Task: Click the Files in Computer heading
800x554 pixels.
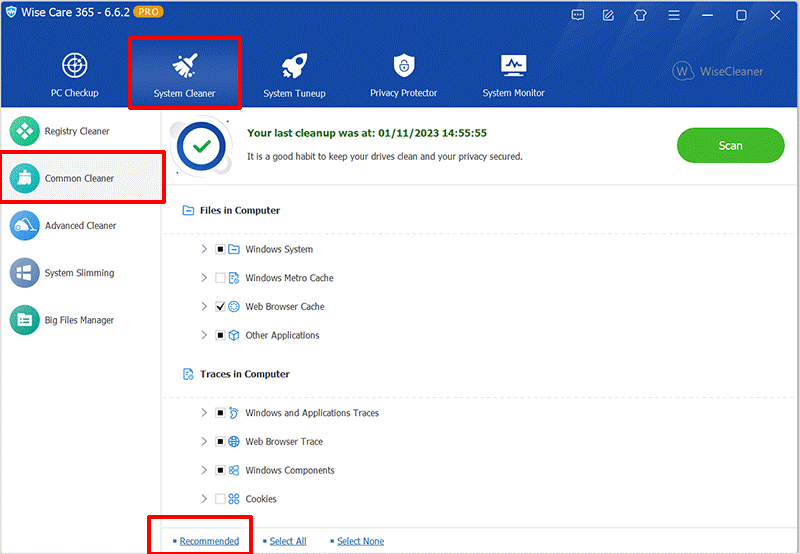Action: (240, 210)
